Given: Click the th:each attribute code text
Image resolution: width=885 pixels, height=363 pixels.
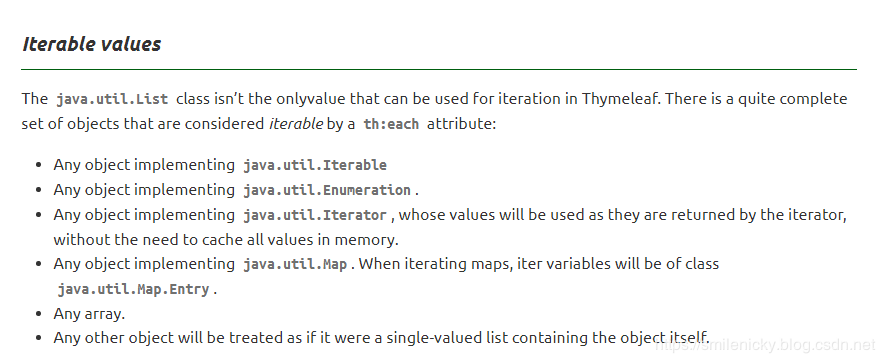Looking at the screenshot, I should click(391, 124).
